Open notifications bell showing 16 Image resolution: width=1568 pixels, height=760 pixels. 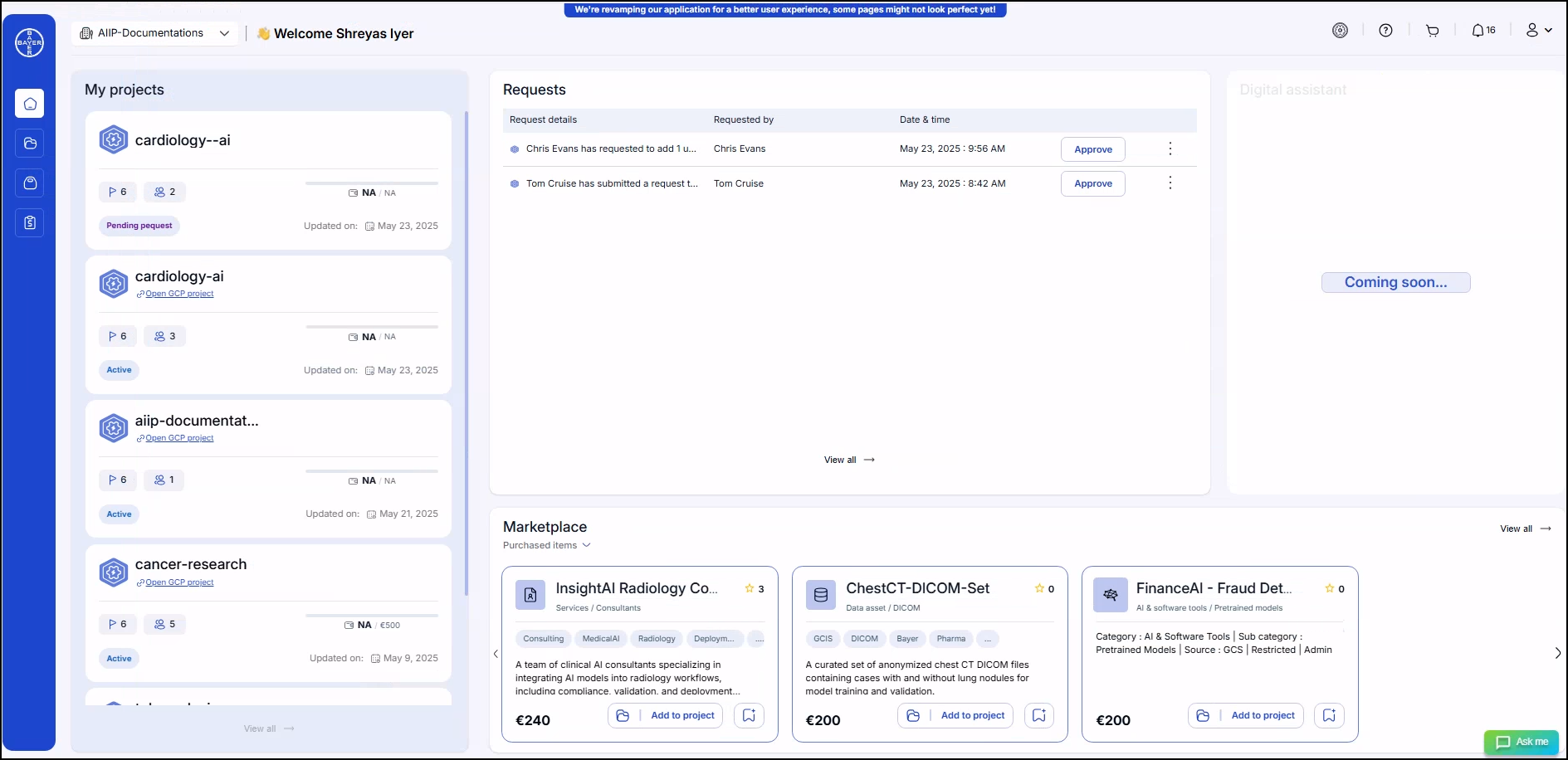pyautogui.click(x=1483, y=31)
